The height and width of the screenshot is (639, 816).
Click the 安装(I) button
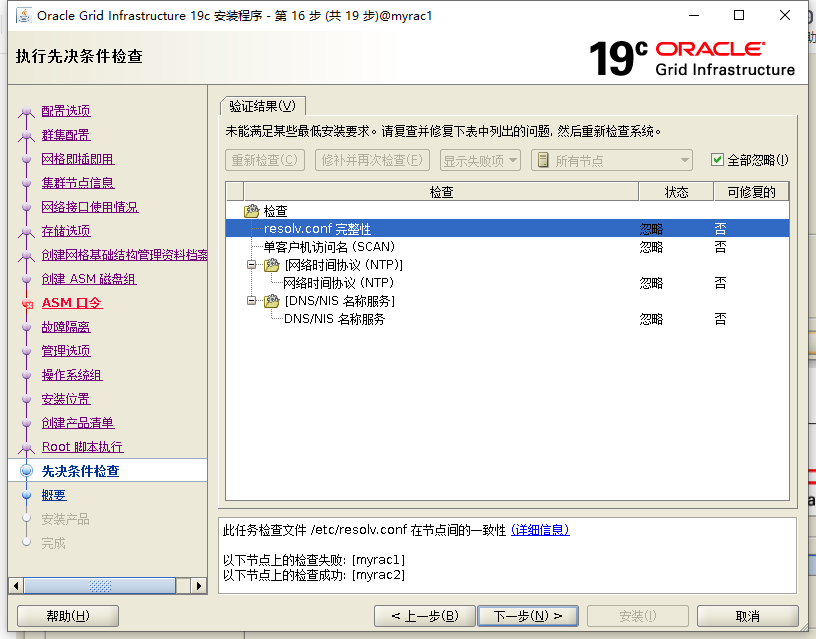tap(638, 616)
